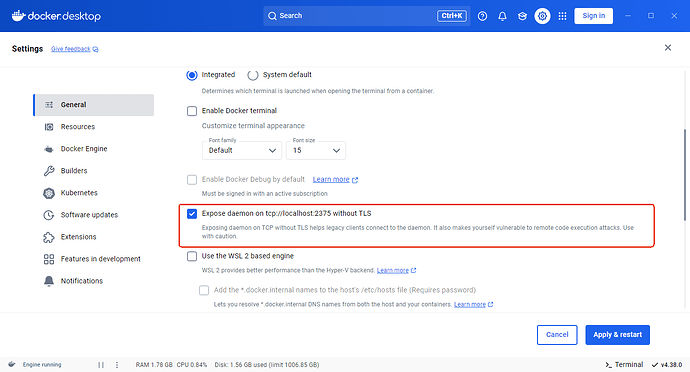The height and width of the screenshot is (372, 690).
Task: Click the Engine running status text
Action: pyautogui.click(x=42, y=365)
